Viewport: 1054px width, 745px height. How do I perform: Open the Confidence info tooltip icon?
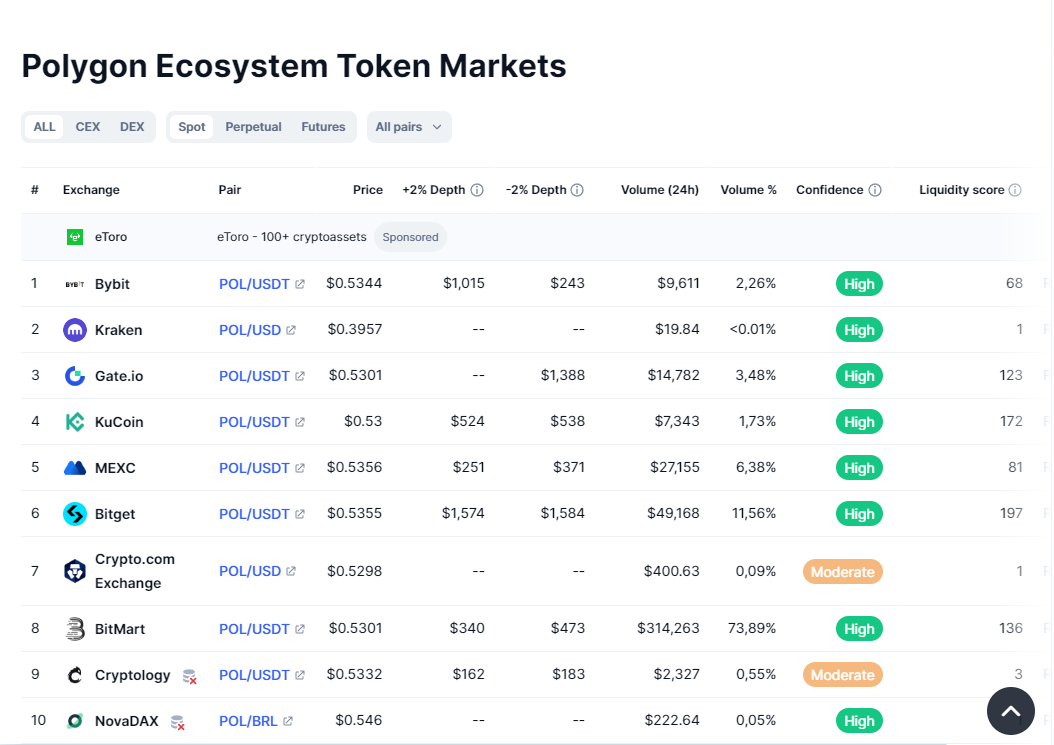coord(875,190)
